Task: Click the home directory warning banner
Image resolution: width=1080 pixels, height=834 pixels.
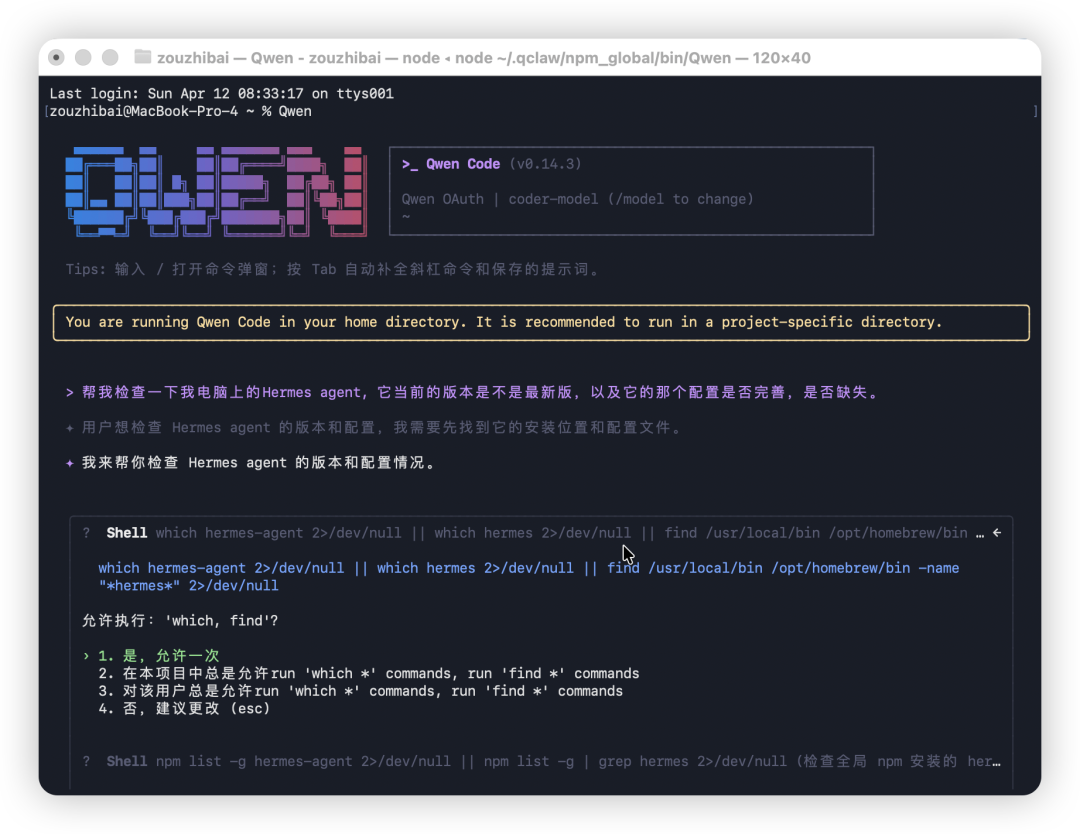Action: (540, 322)
